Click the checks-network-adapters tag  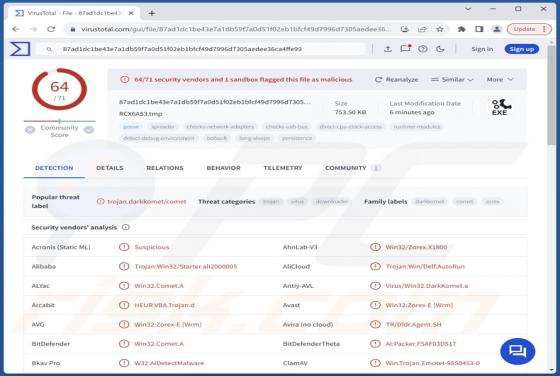220,126
